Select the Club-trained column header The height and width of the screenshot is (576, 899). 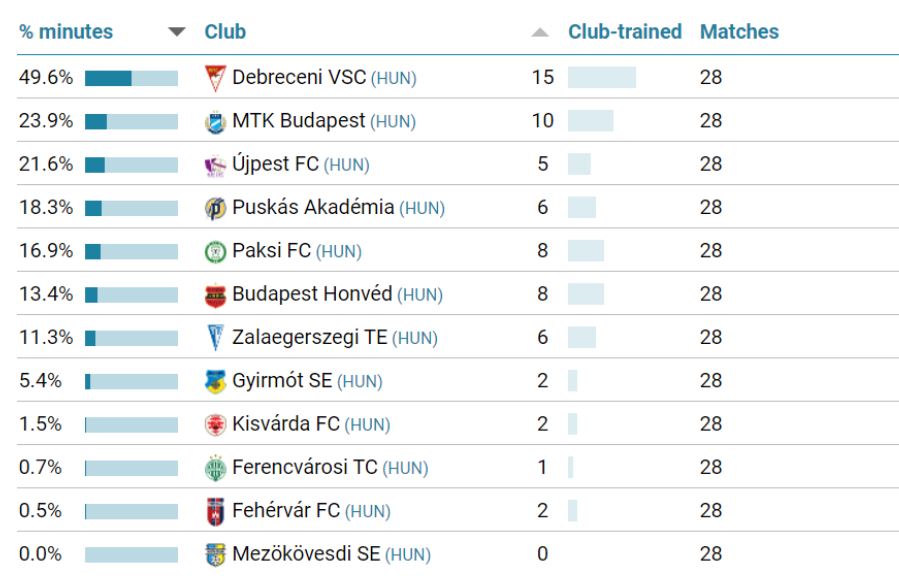pyautogui.click(x=624, y=32)
